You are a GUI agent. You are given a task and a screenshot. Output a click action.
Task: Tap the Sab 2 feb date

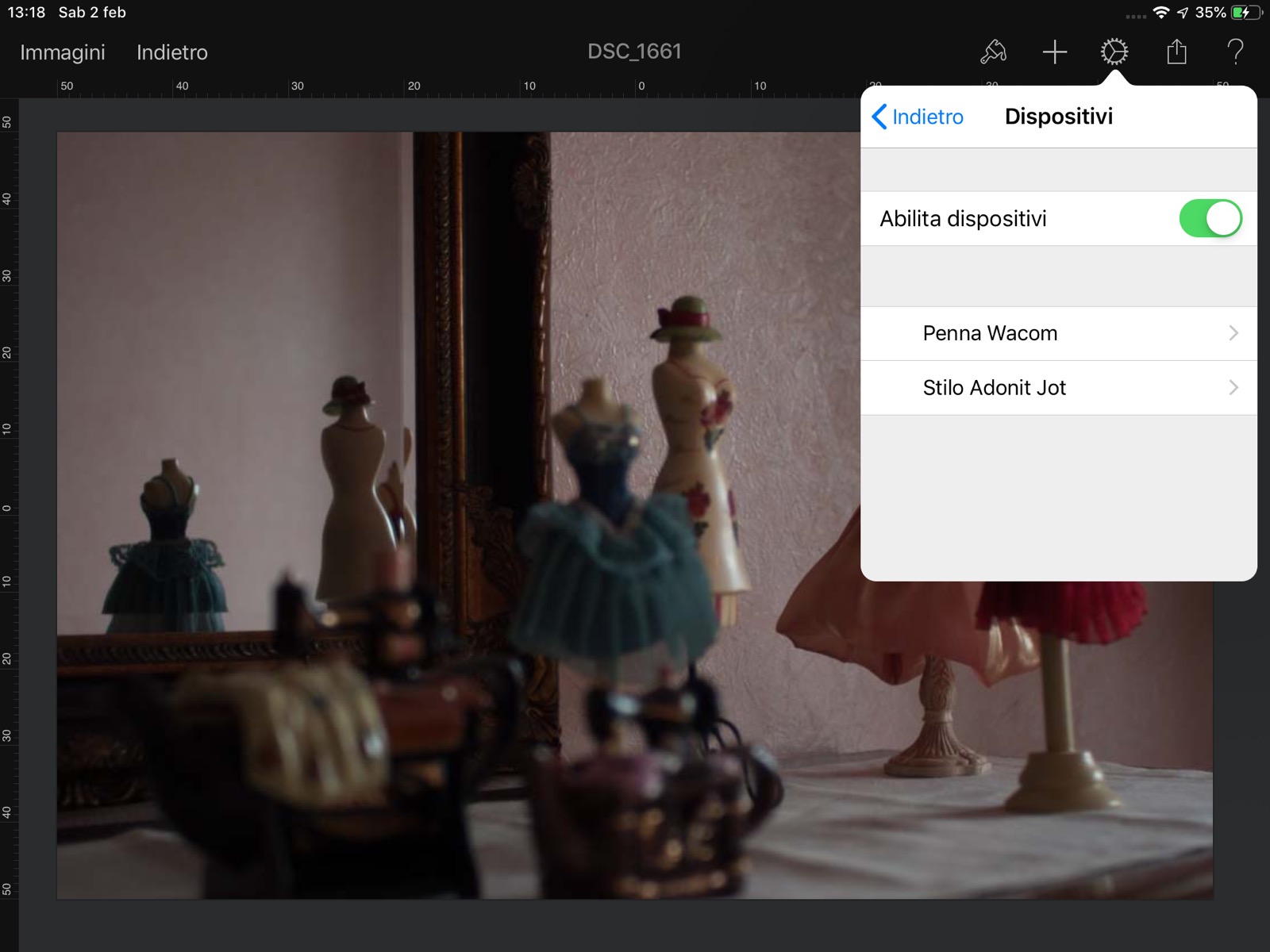click(92, 13)
